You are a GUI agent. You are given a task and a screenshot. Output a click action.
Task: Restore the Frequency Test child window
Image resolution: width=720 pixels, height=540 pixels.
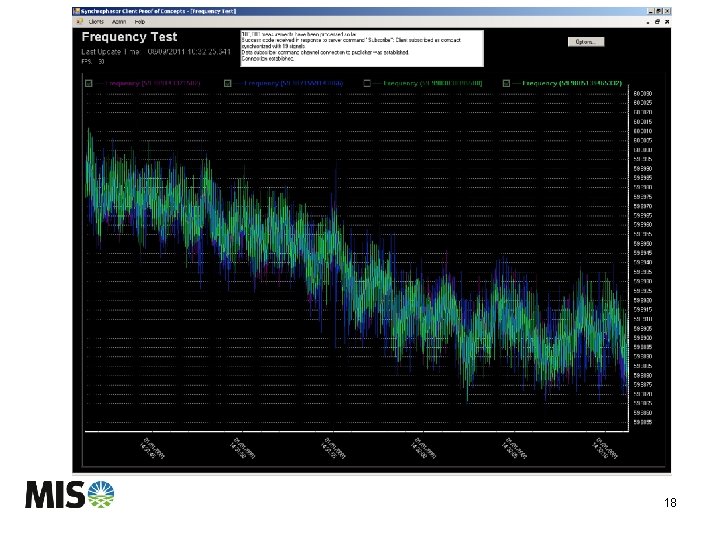click(x=658, y=22)
